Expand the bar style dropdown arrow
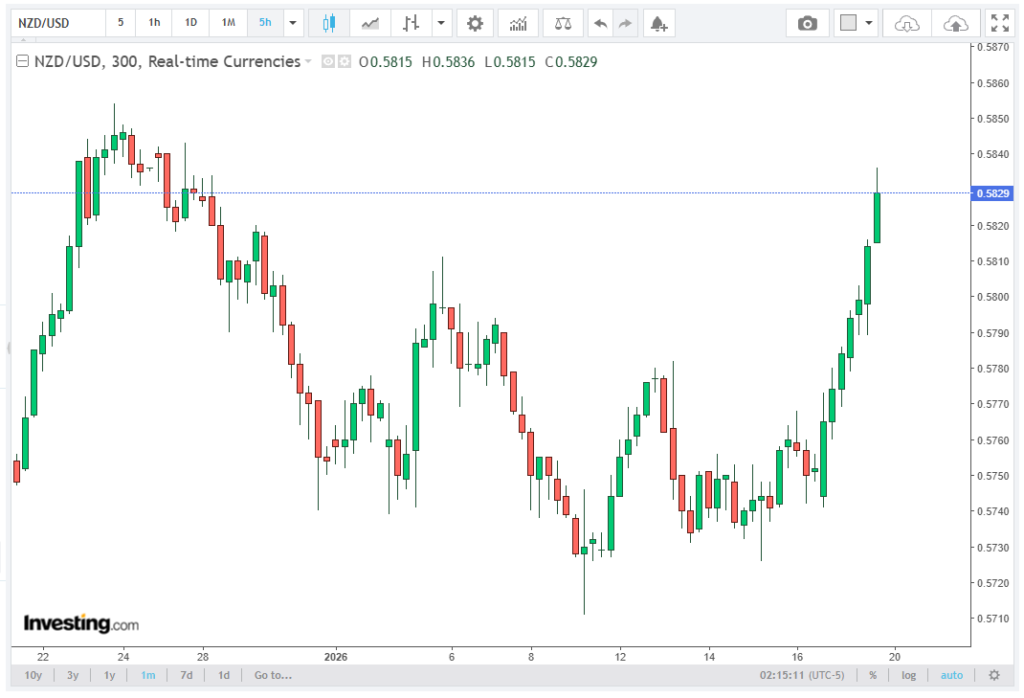Image resolution: width=1024 pixels, height=698 pixels. click(439, 22)
